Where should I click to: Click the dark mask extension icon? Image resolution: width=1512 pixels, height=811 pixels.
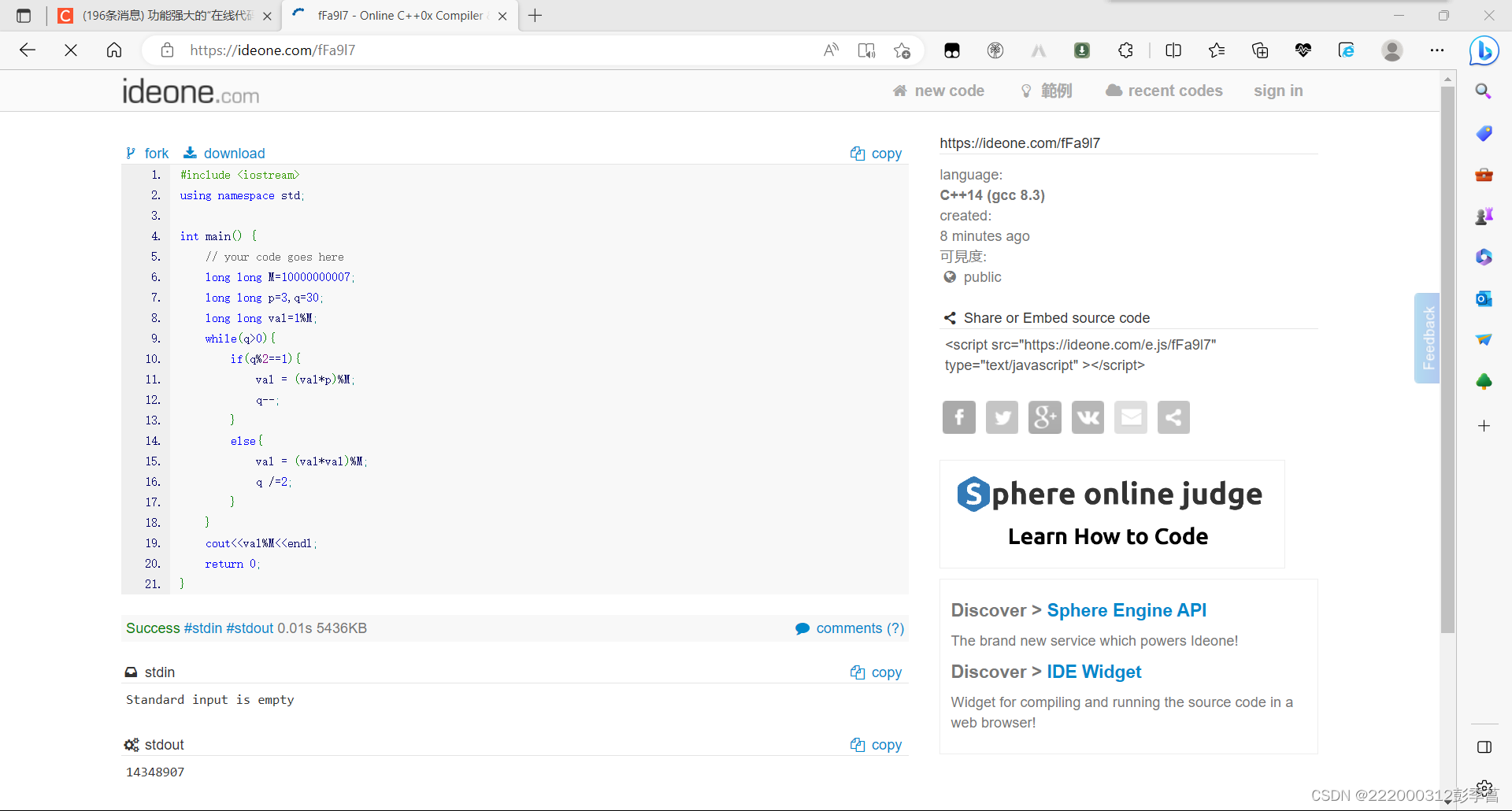[x=952, y=50]
